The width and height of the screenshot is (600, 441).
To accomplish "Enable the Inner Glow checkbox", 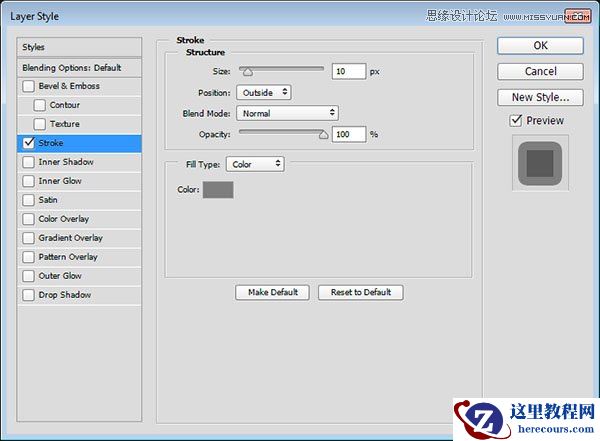I will tap(28, 181).
